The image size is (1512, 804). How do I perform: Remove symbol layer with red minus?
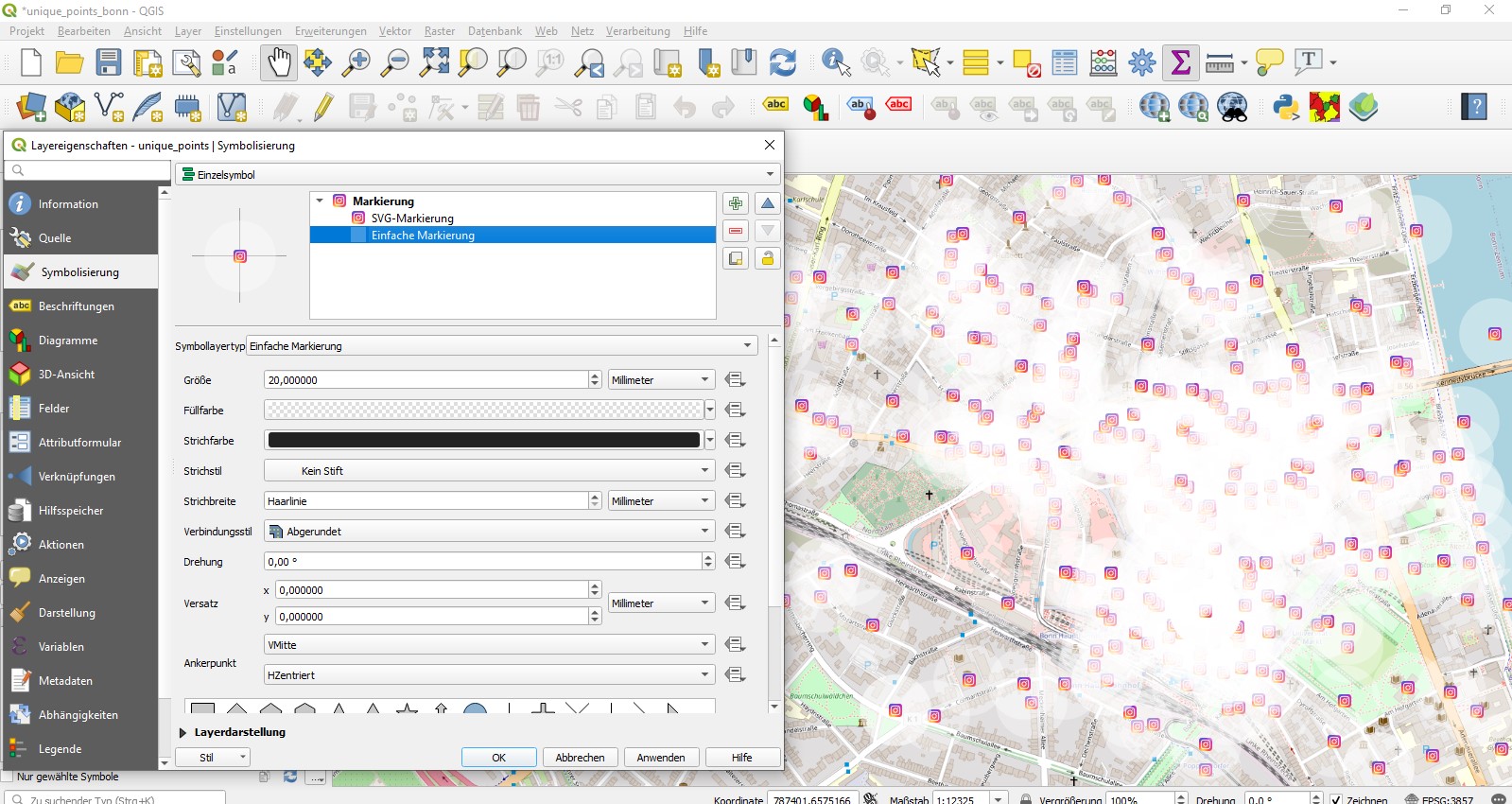[x=736, y=231]
